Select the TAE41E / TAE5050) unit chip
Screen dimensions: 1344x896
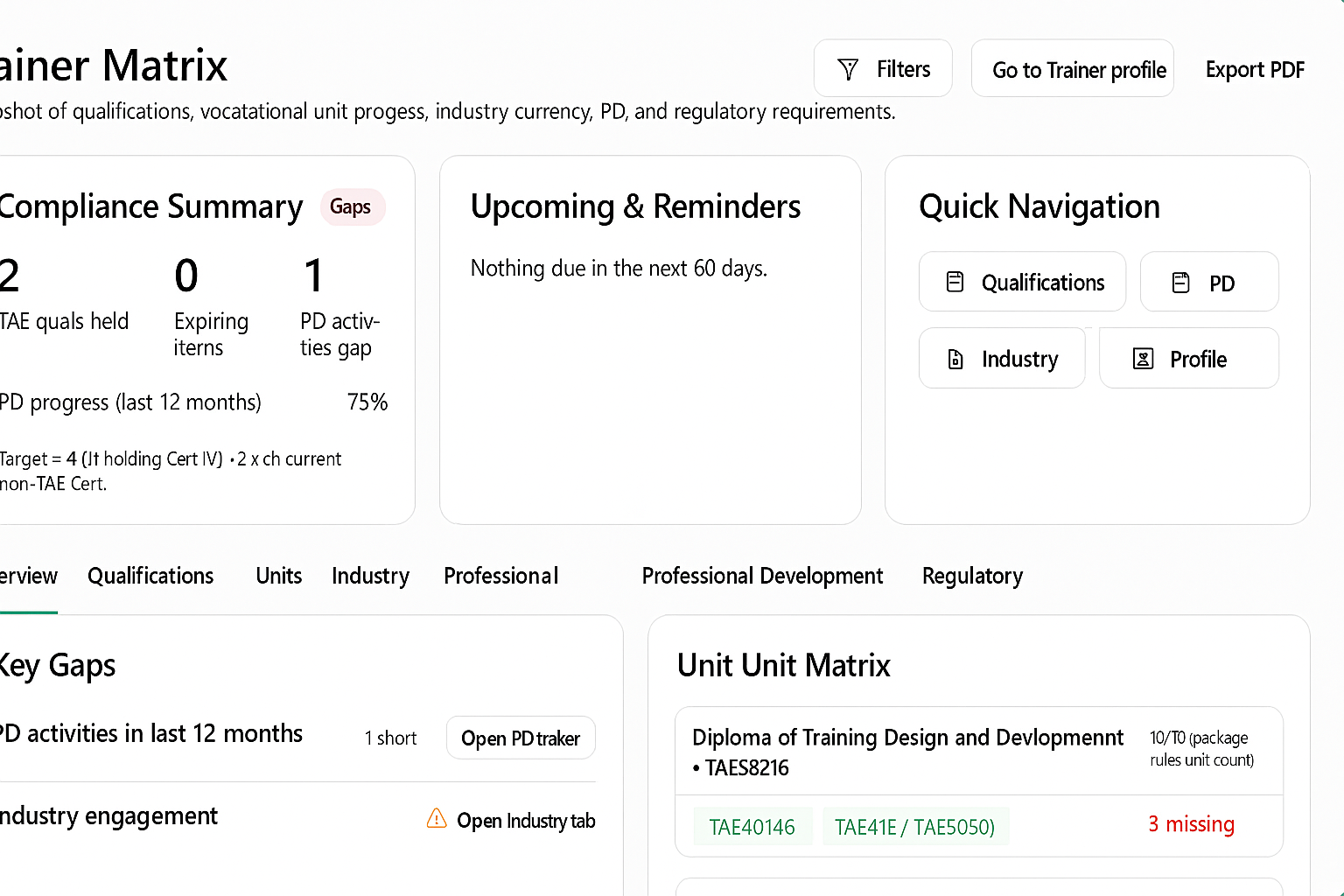click(915, 827)
